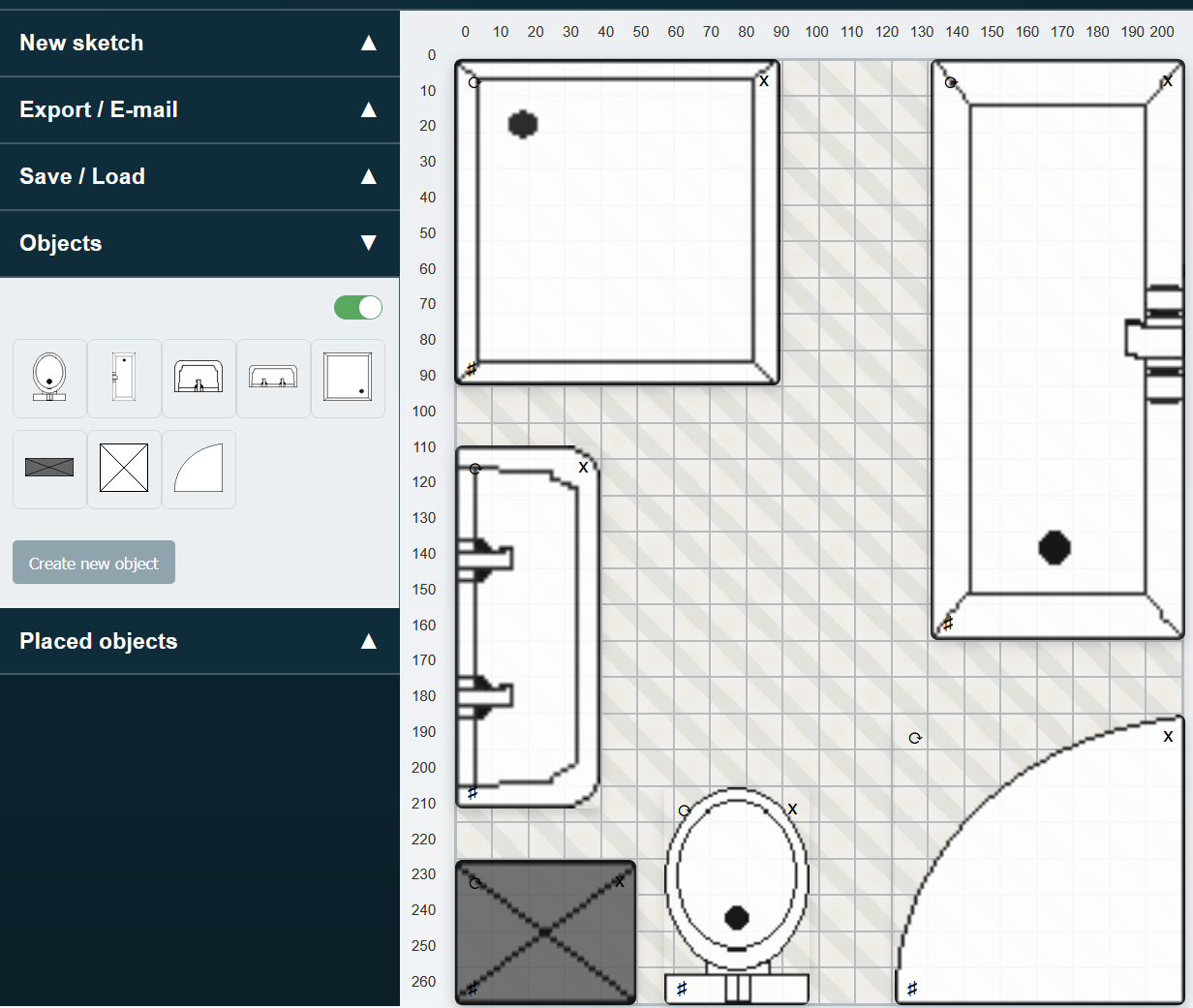The height and width of the screenshot is (1008, 1193).
Task: Select the left double-tap bathtub body
Action: pyautogui.click(x=528, y=626)
